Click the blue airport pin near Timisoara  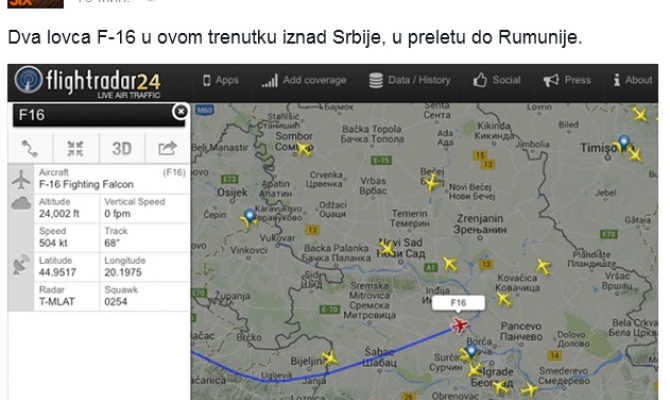[625, 144]
